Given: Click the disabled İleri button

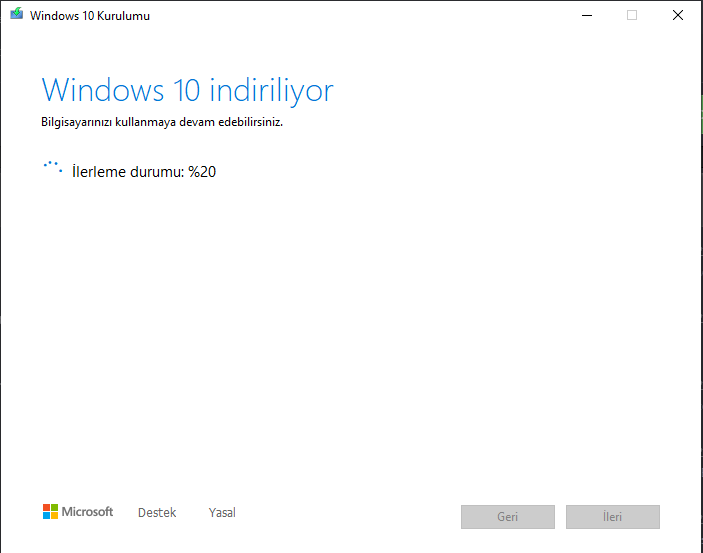Looking at the screenshot, I should click(x=612, y=517).
